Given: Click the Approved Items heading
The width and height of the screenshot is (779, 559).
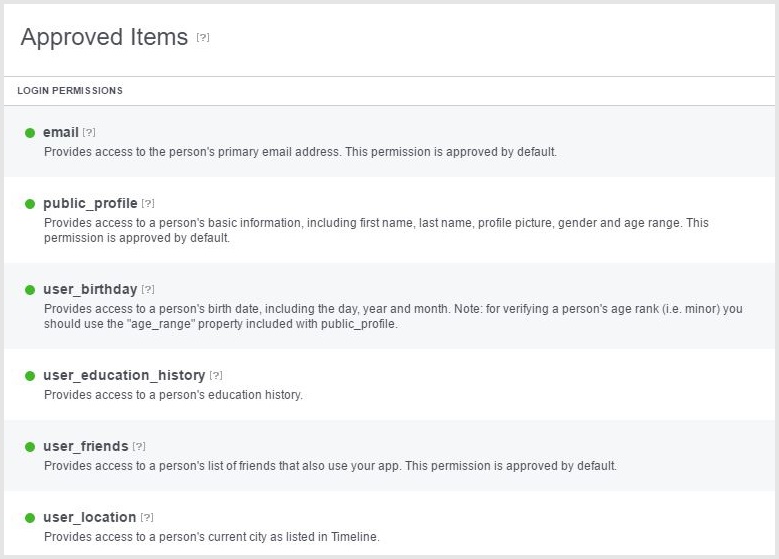Looking at the screenshot, I should (104, 38).
